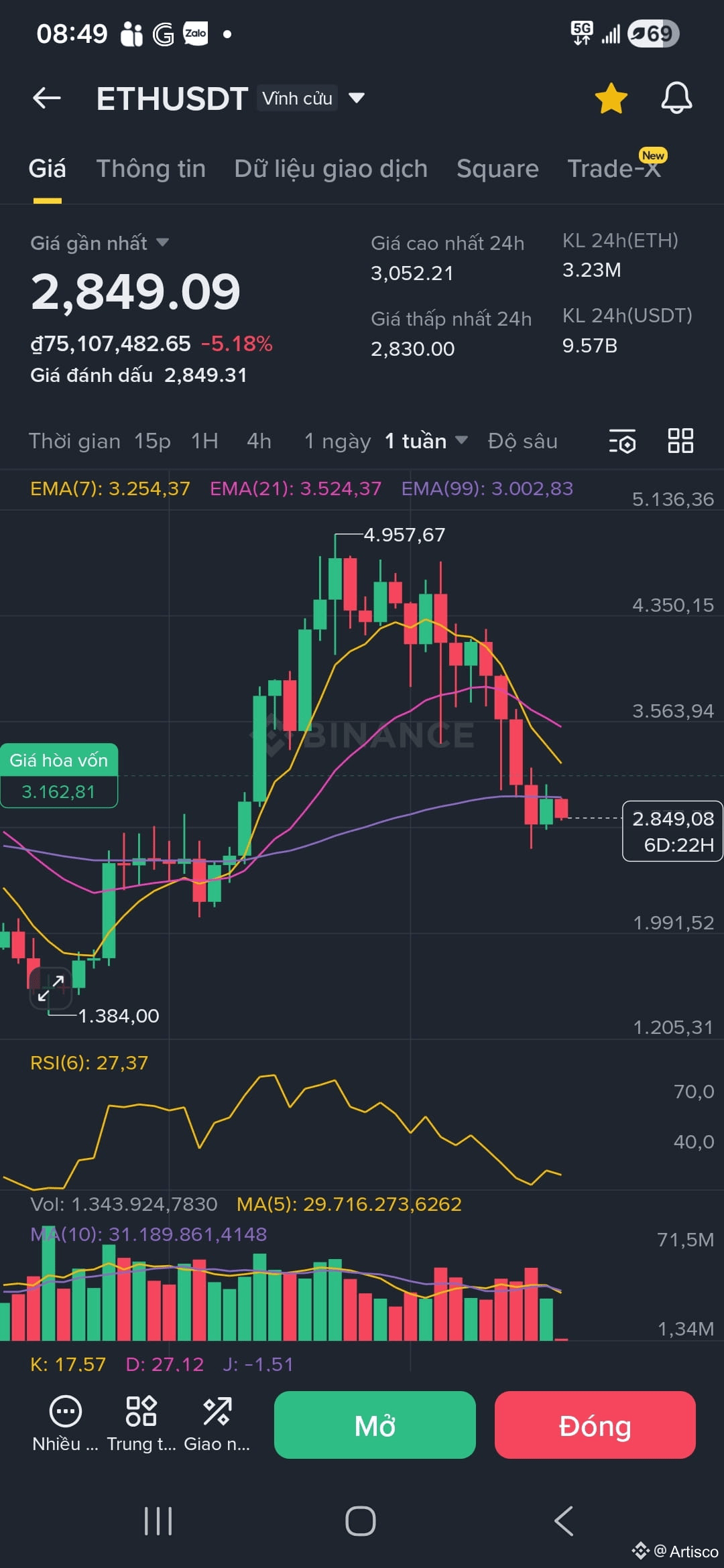
Task: Click the K: 17.57 KDJ label
Action: tap(68, 1364)
